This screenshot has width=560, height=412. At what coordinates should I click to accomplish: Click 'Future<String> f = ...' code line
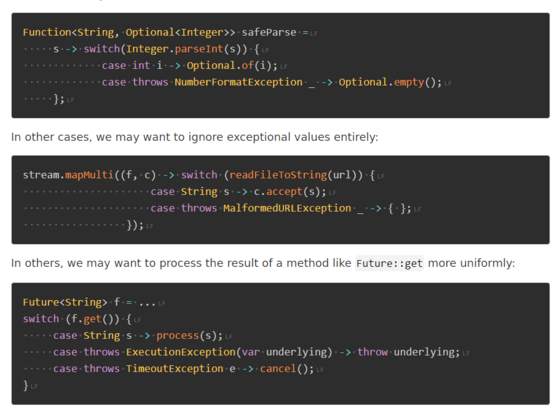tap(89, 303)
